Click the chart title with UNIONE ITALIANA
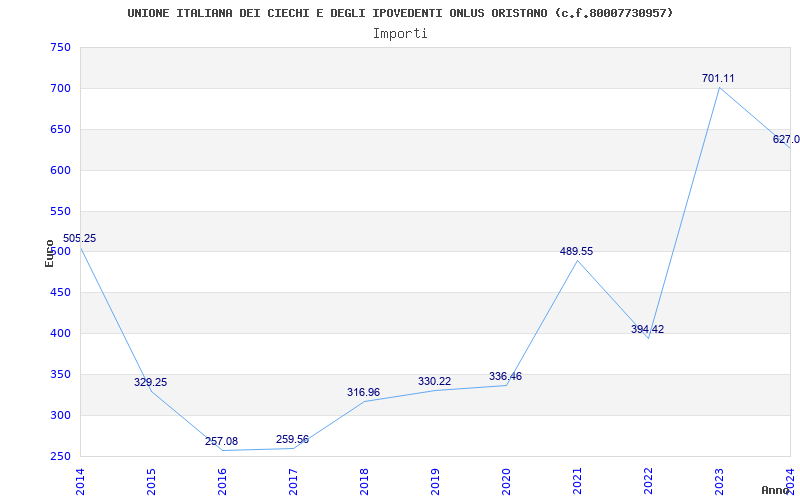This screenshot has height=500, width=800. [400, 13]
